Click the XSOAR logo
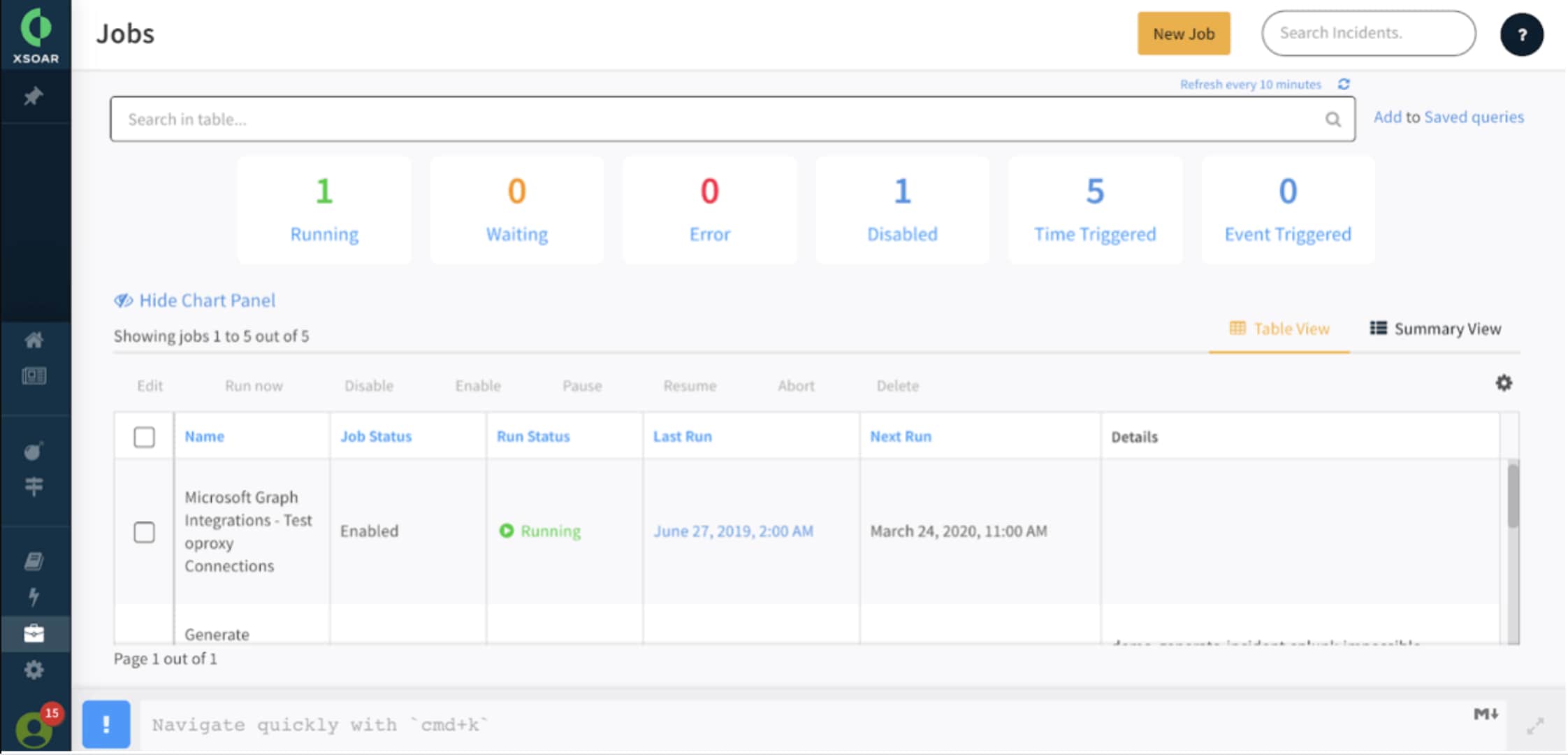Viewport: 1568px width, 755px height. pyautogui.click(x=36, y=35)
